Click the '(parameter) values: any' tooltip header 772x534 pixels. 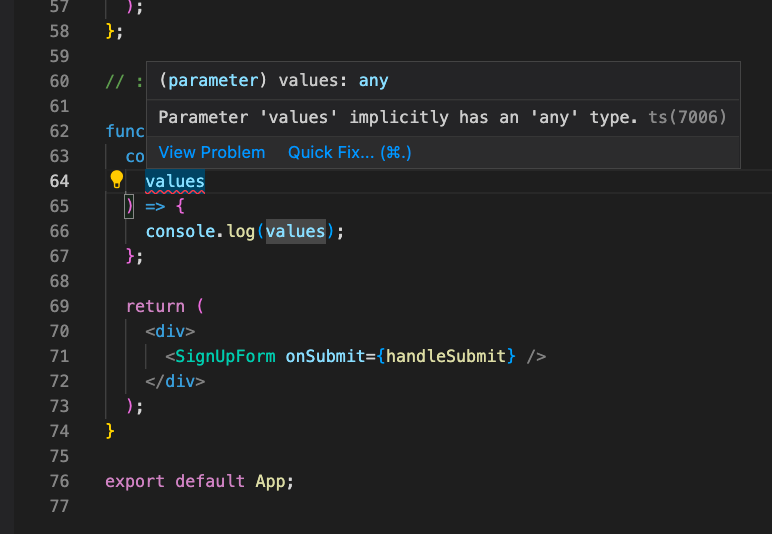pyautogui.click(x=274, y=81)
